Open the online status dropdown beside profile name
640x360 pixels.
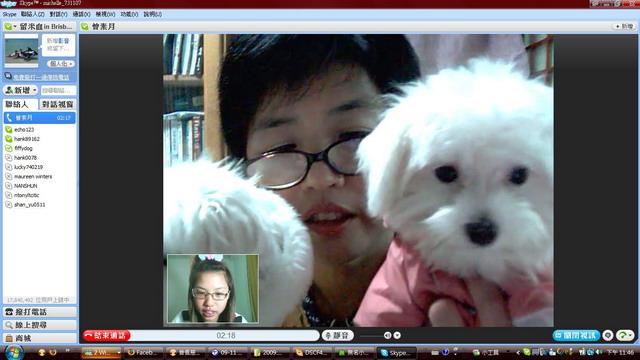10,27
